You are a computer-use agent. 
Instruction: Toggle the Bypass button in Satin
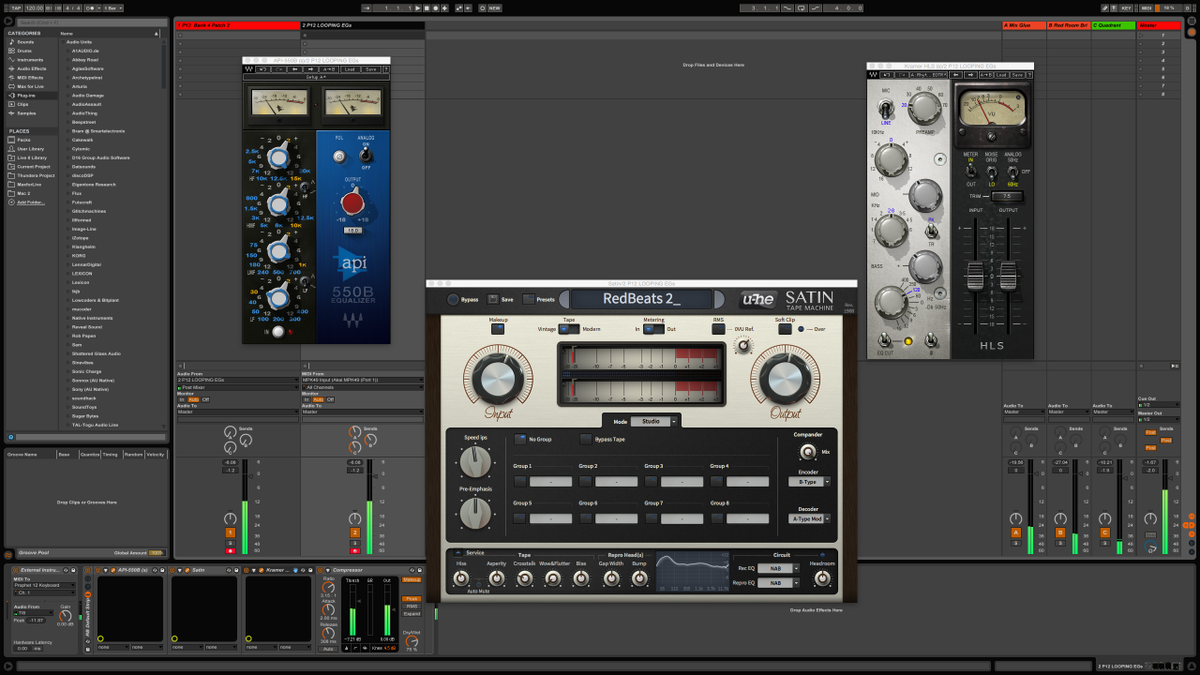453,299
